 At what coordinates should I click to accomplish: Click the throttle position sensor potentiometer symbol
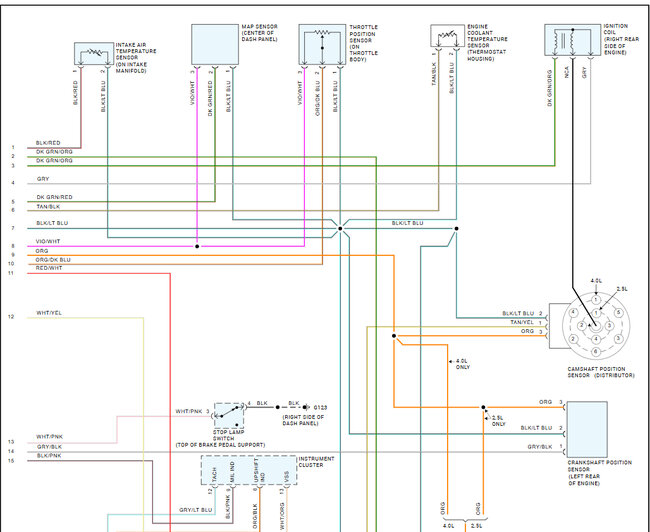[322, 44]
